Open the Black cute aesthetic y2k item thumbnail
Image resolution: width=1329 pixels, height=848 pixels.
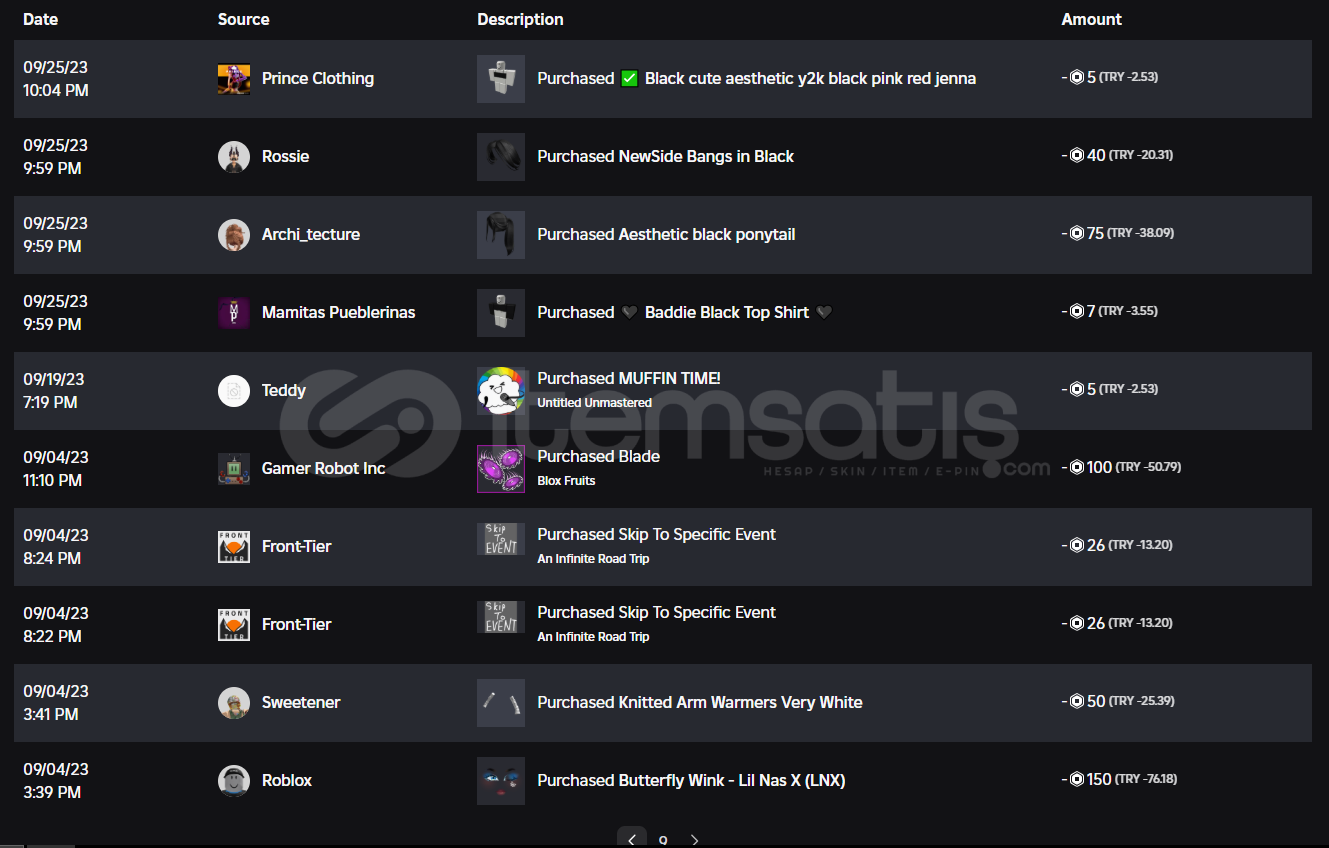pyautogui.click(x=501, y=79)
